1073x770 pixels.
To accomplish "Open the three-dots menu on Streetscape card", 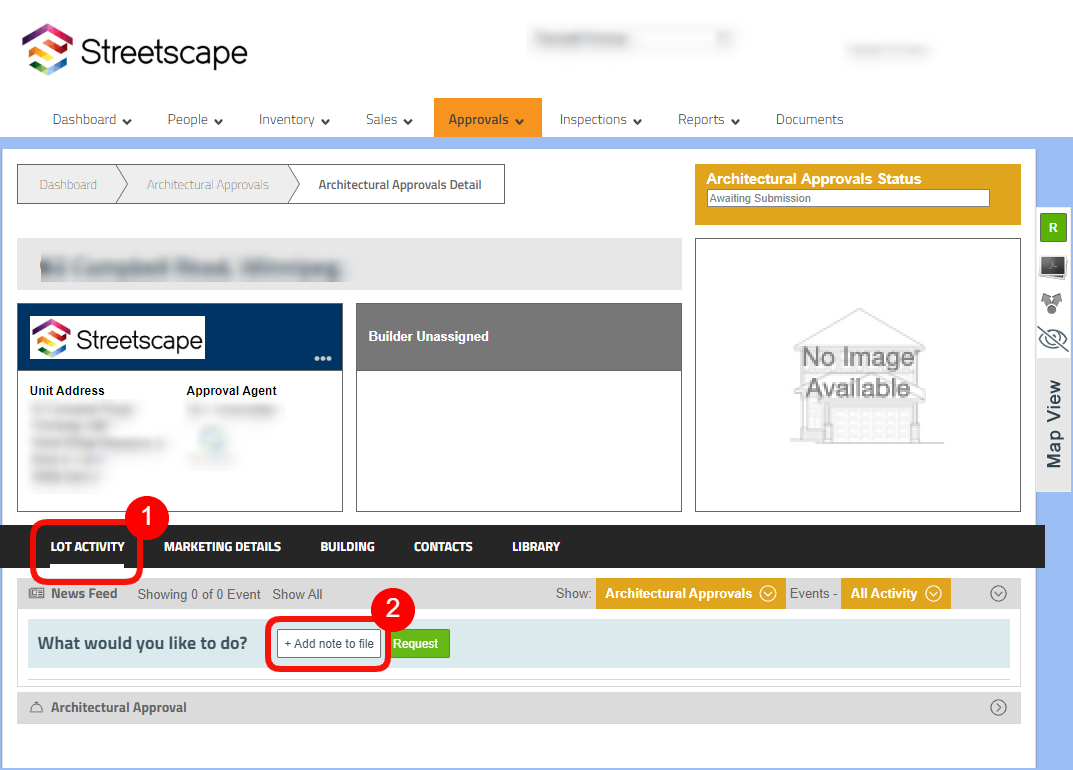I will pyautogui.click(x=323, y=359).
